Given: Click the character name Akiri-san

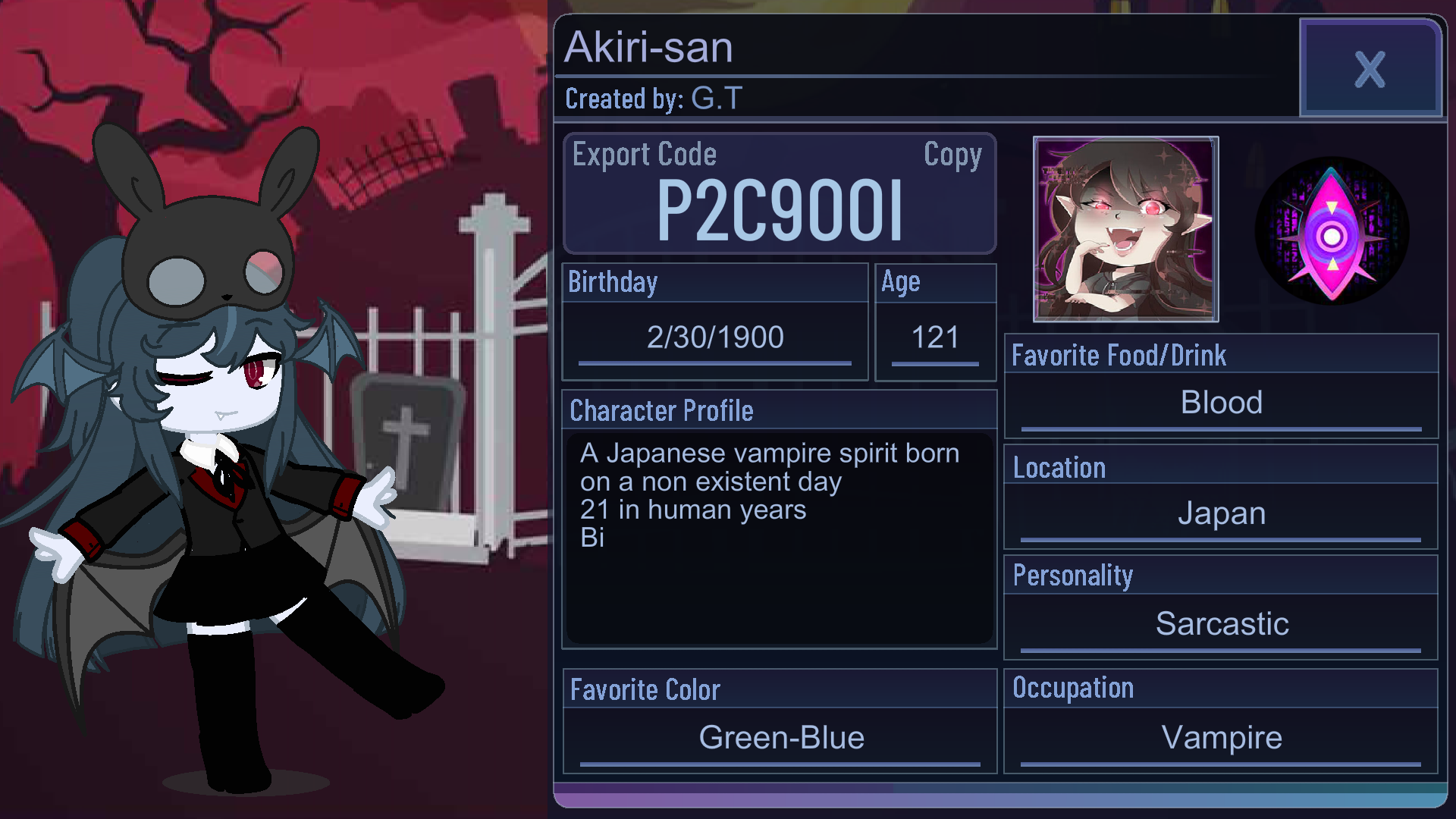Looking at the screenshot, I should point(648,47).
